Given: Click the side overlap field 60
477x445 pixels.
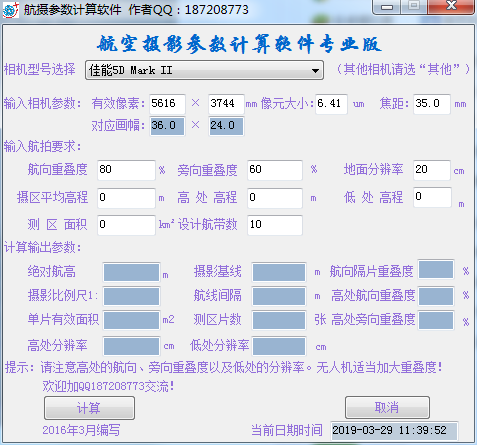Looking at the screenshot, I should pyautogui.click(x=275, y=170).
